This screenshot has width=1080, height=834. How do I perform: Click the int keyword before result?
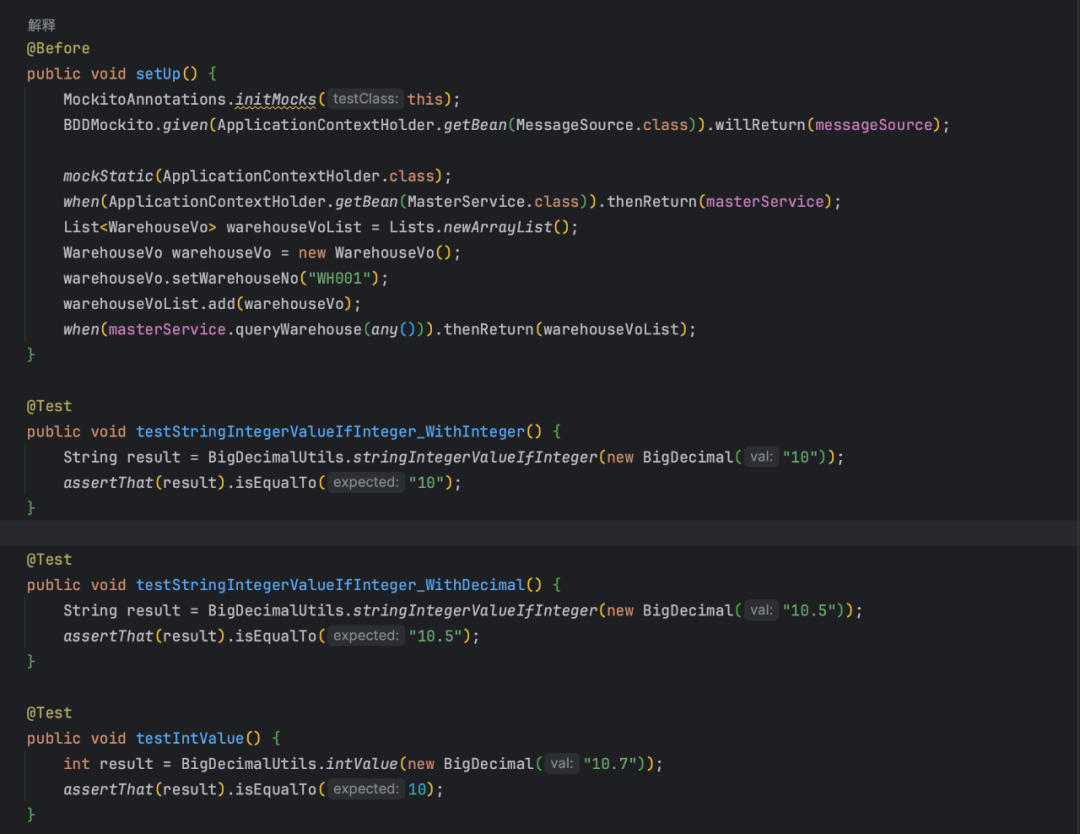click(76, 764)
